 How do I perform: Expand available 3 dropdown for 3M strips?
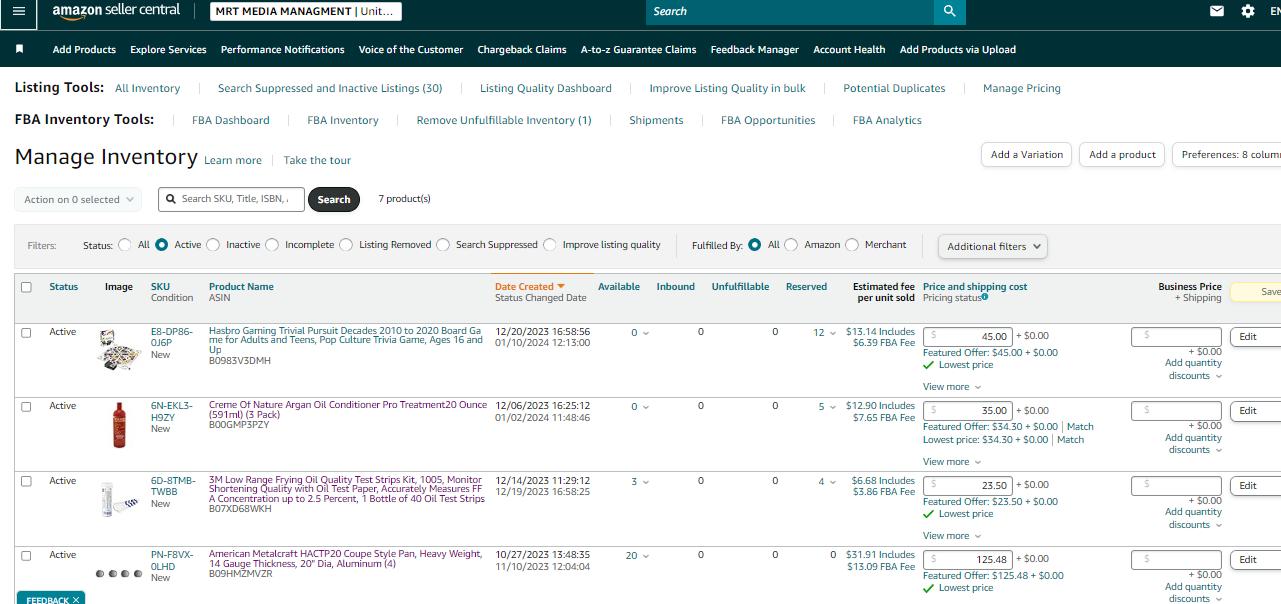pos(640,482)
